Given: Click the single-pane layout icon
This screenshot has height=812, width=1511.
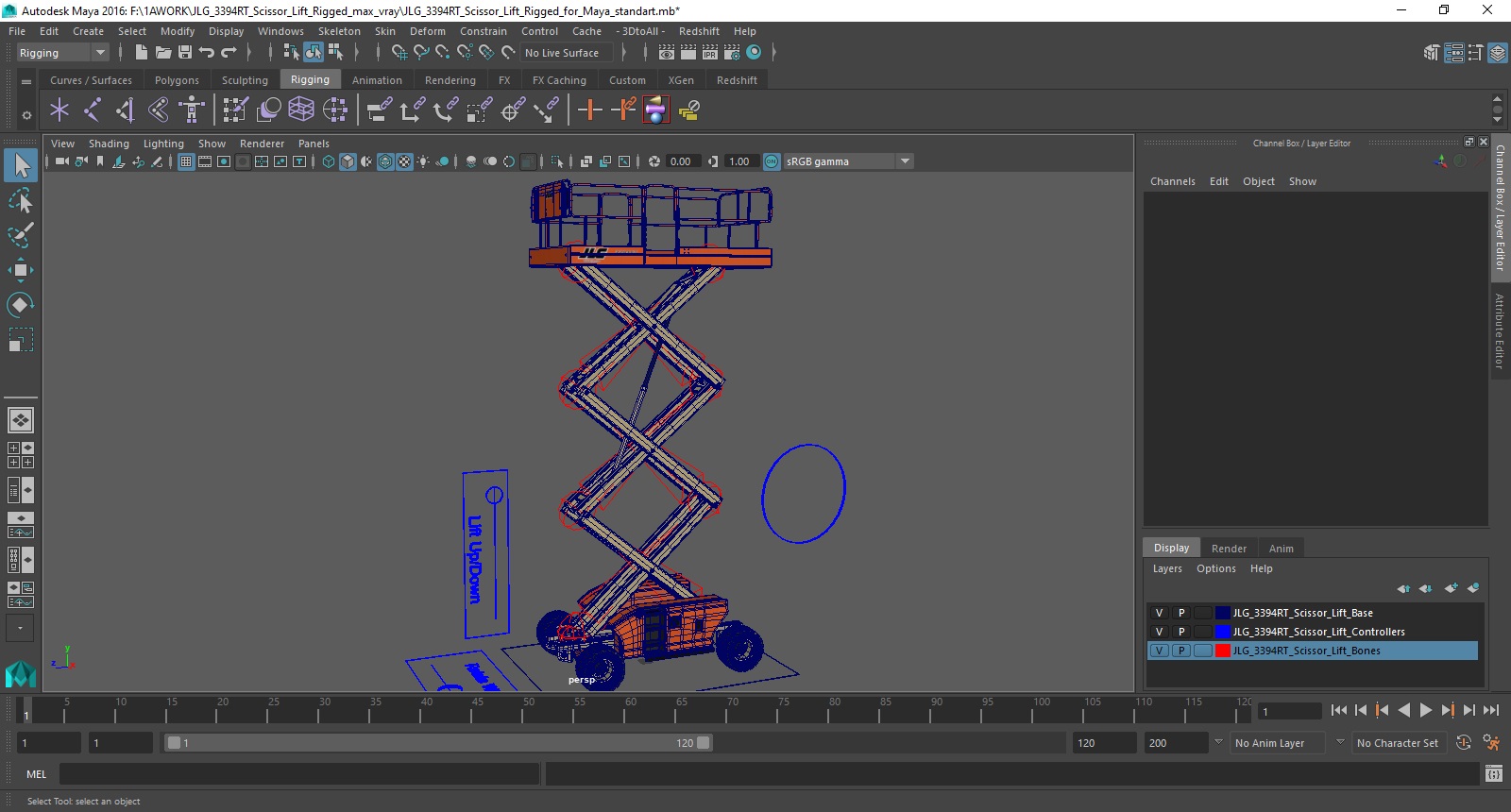Looking at the screenshot, I should tap(20, 419).
